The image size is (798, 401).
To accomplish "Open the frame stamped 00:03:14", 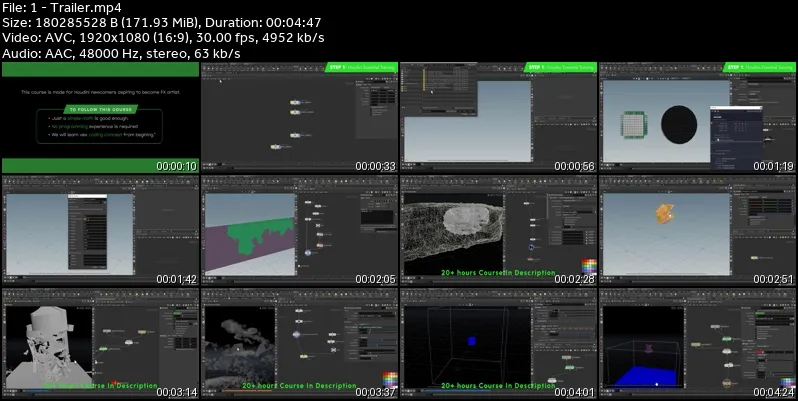I will 100,343.
